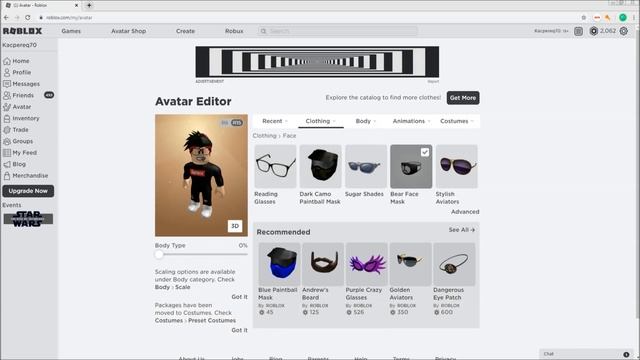Open Blog in the sidebar

click(x=15, y=164)
